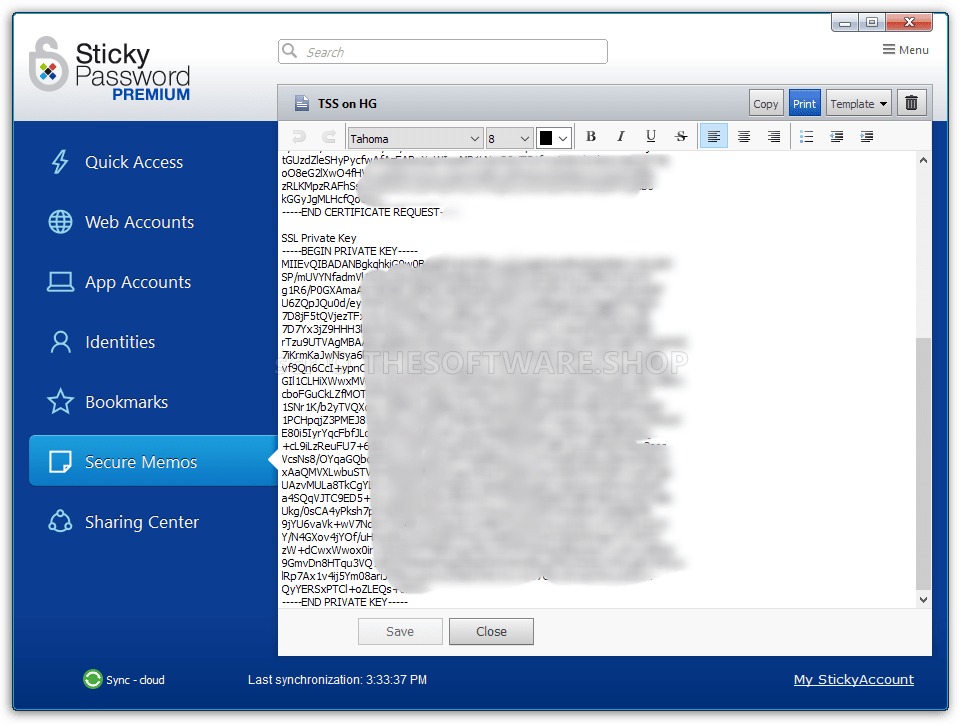
Task: Click the Sync - cloud label
Action: 135,679
